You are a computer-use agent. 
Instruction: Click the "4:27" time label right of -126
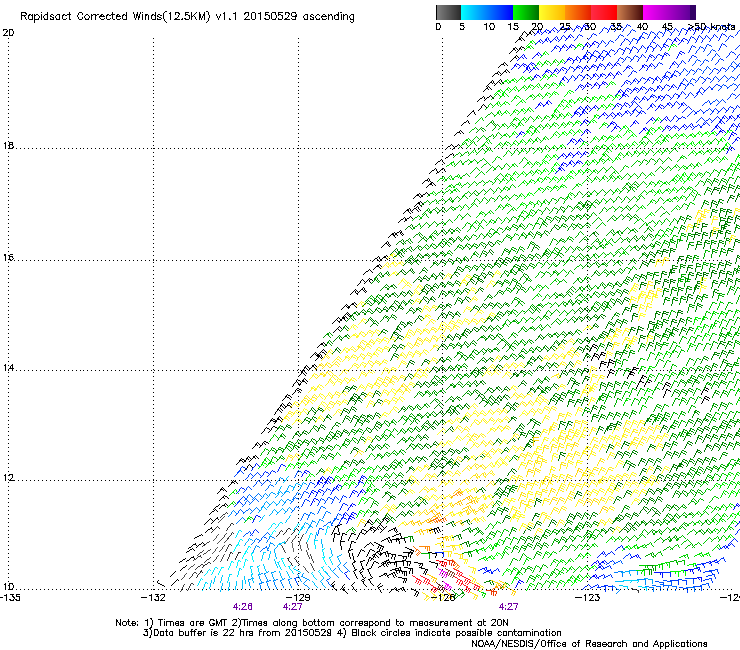[508, 607]
